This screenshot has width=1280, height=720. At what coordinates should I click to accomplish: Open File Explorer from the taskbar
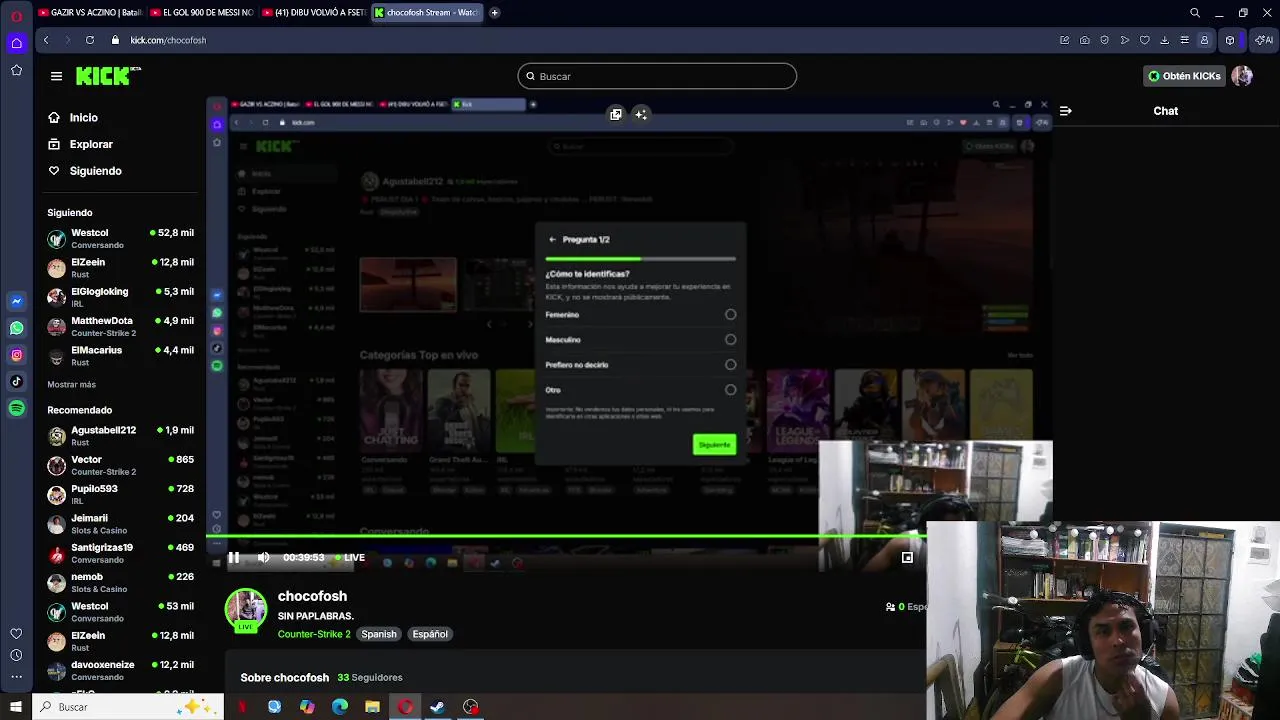click(372, 707)
